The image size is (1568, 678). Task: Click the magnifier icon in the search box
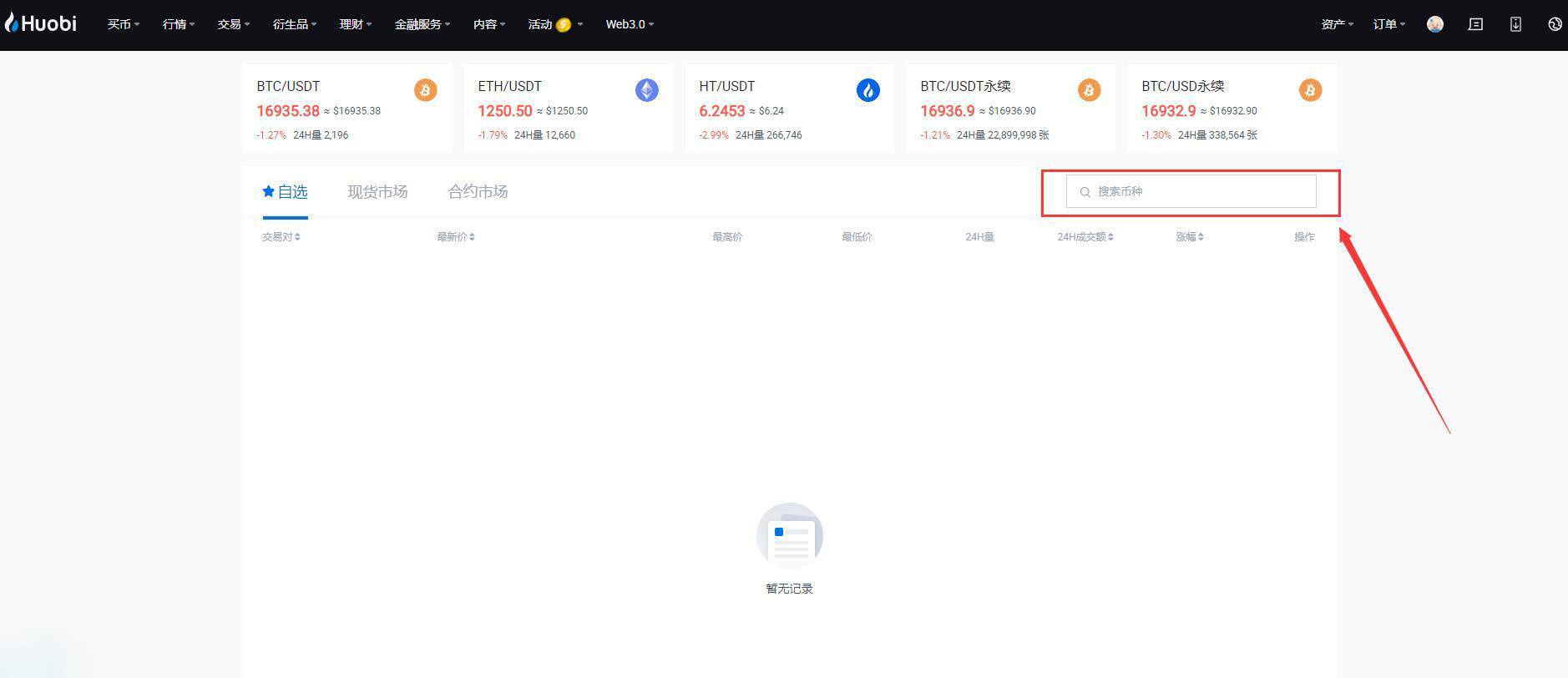[1085, 192]
